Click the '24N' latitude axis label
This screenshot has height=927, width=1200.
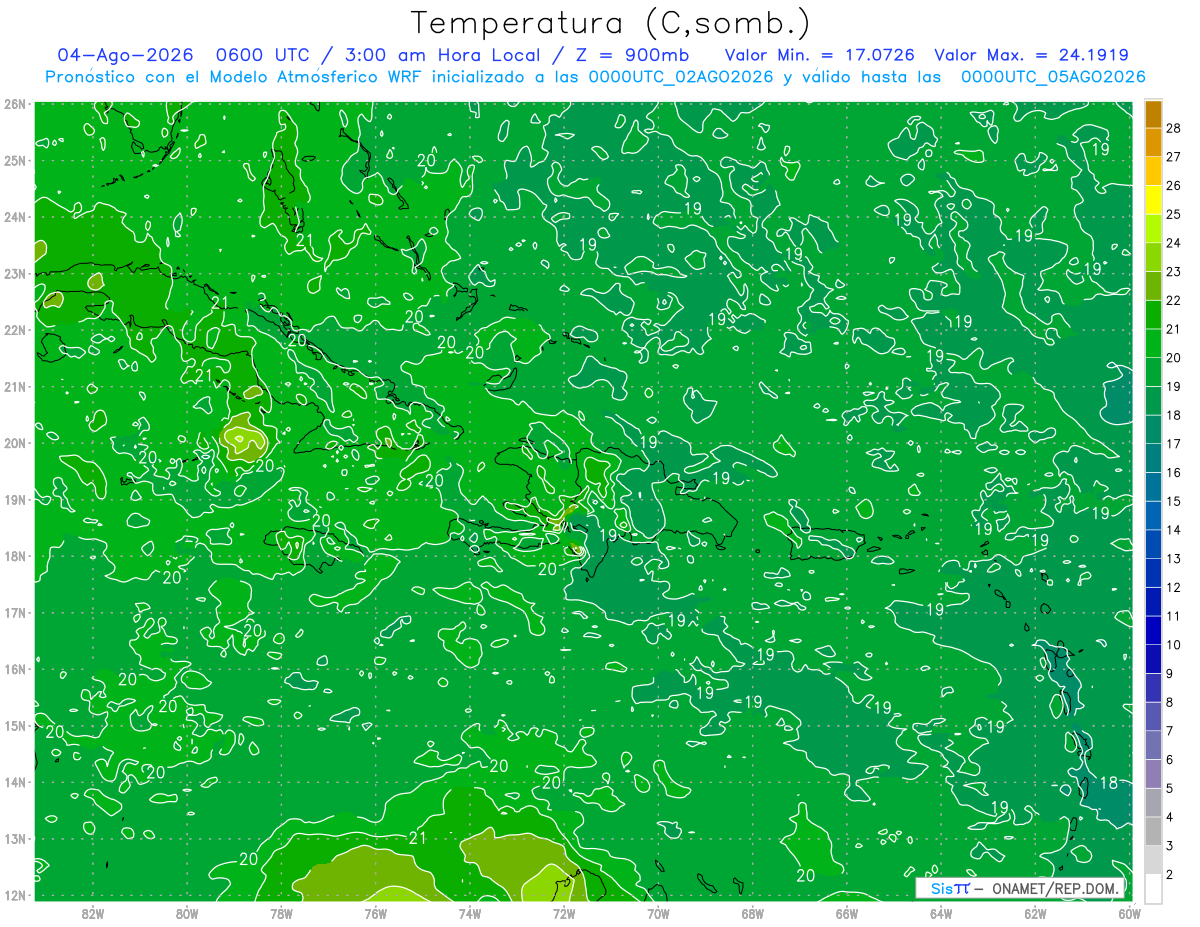(x=15, y=217)
